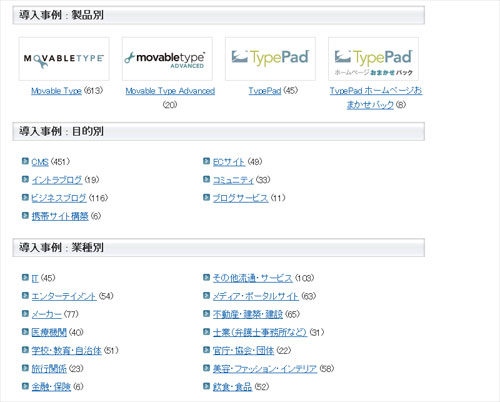Open the 美容・ファッション・インテリア link

pyautogui.click(x=265, y=369)
